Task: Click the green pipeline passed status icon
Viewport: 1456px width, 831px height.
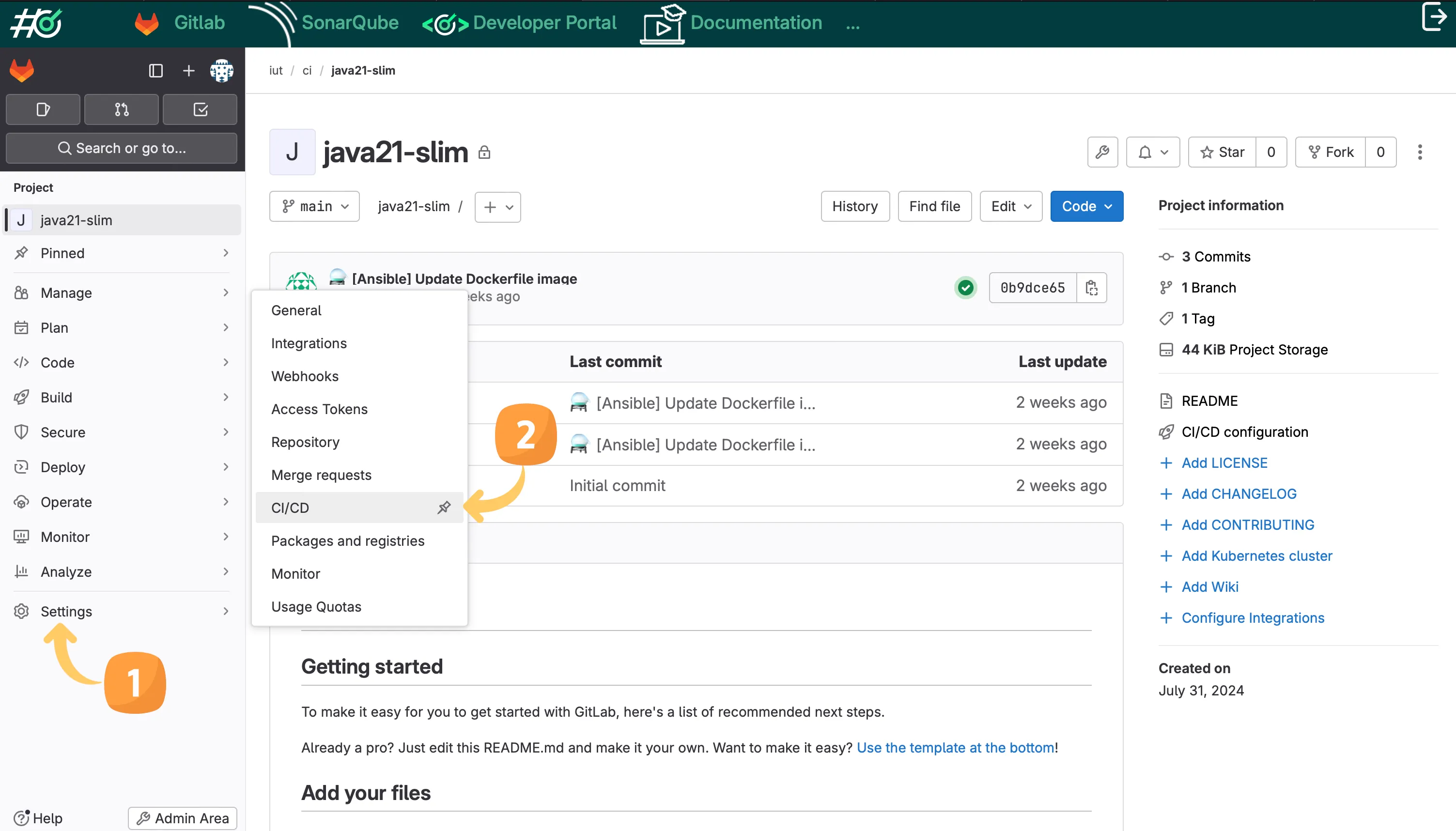Action: (965, 288)
